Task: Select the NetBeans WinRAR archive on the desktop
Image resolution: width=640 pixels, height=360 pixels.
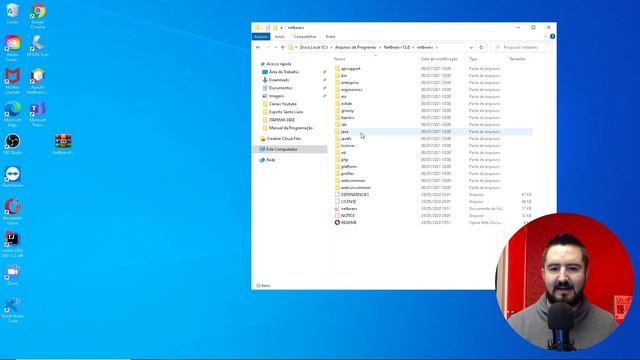Action: click(x=63, y=144)
